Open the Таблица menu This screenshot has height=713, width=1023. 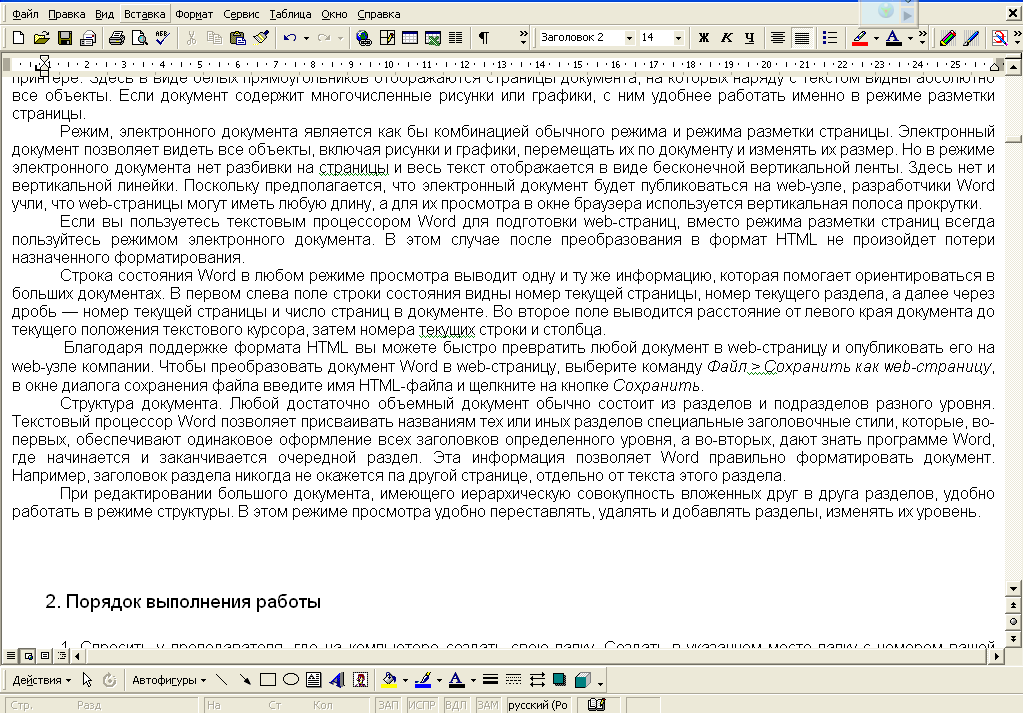coord(290,14)
